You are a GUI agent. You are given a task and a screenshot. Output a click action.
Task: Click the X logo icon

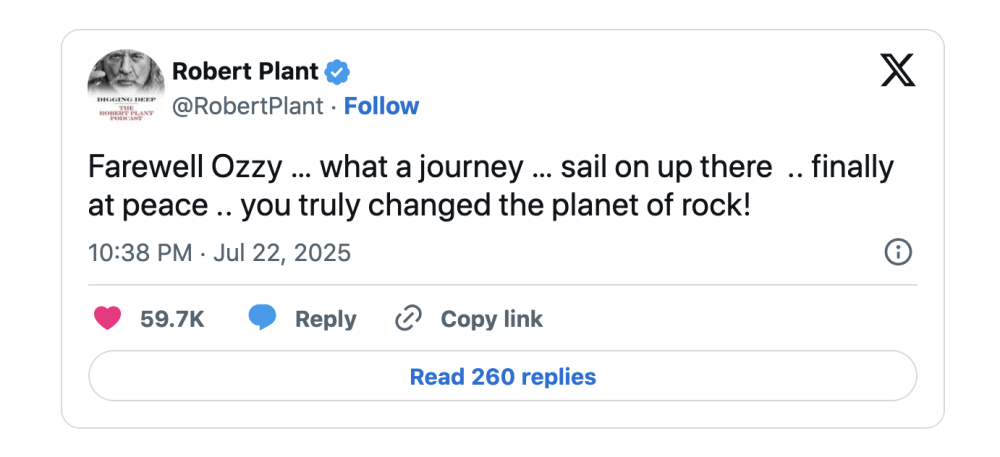897,71
